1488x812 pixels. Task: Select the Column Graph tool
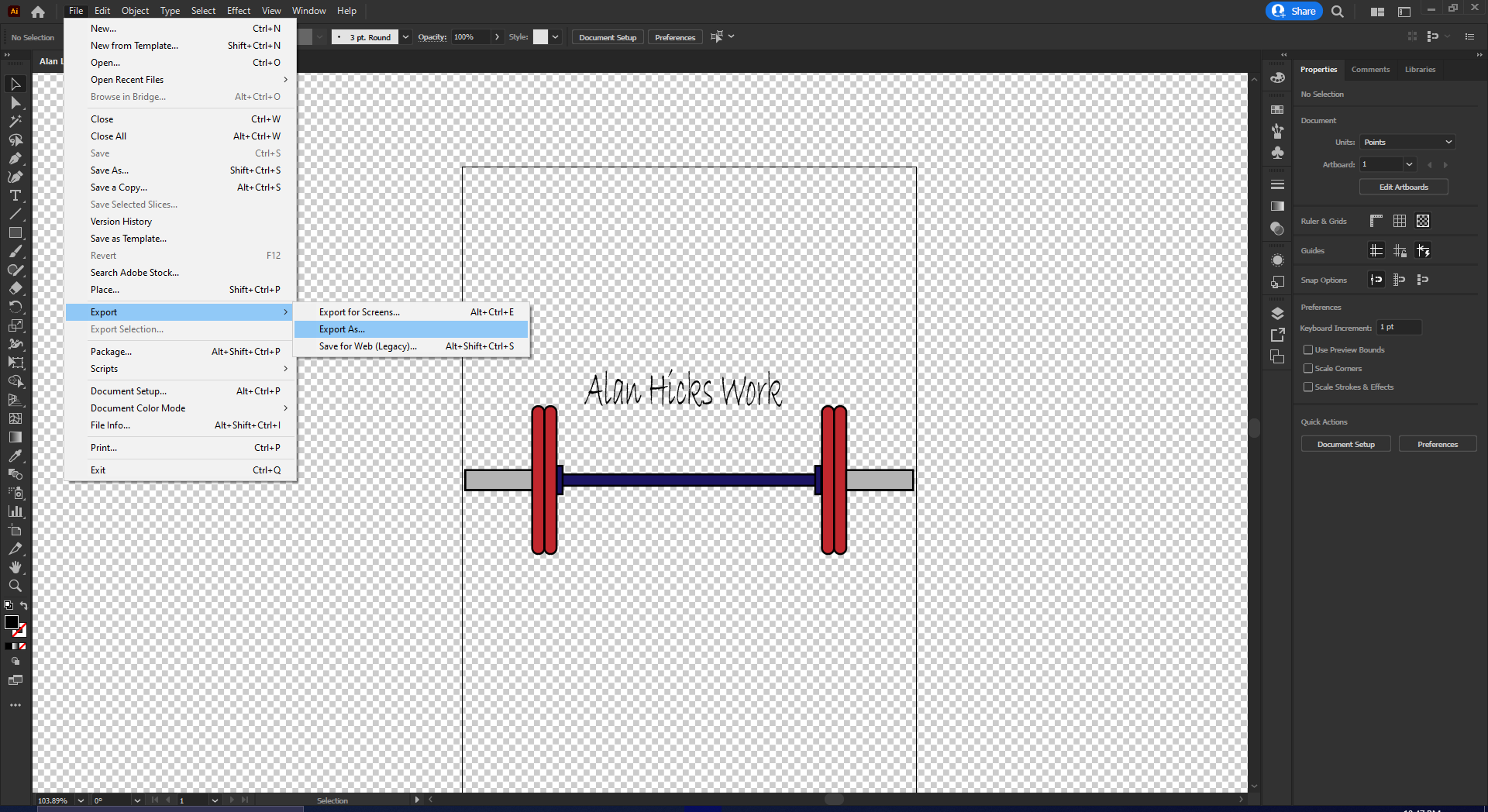click(x=15, y=511)
